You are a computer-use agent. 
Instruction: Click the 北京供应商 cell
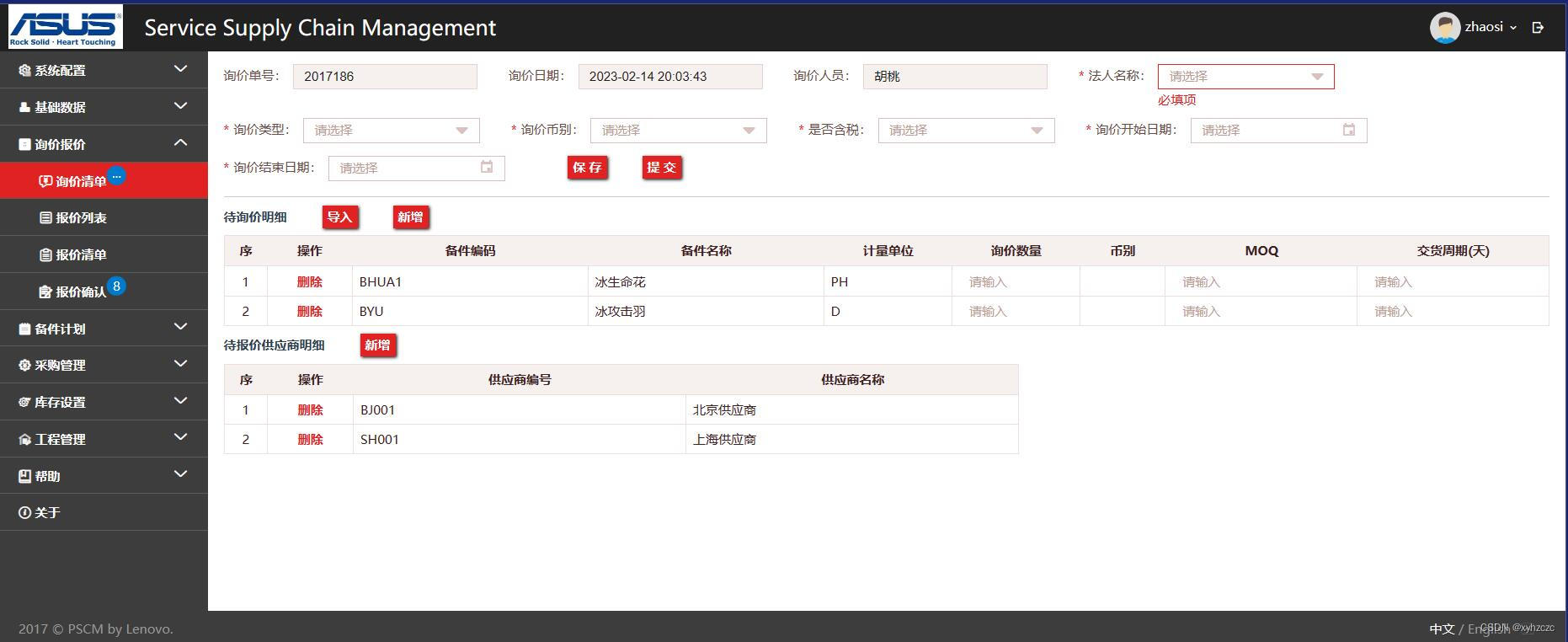[852, 410]
